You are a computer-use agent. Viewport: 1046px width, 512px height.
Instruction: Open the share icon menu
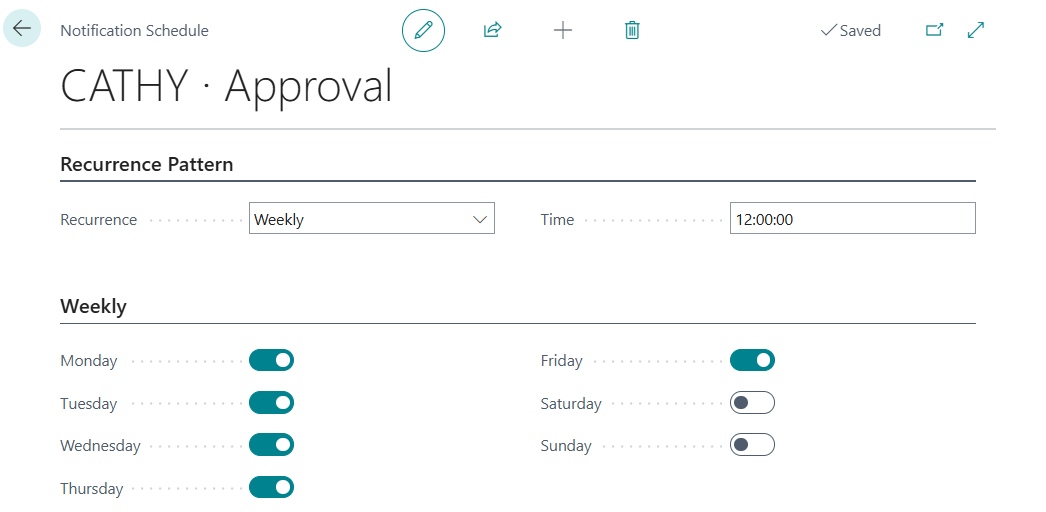(x=492, y=30)
